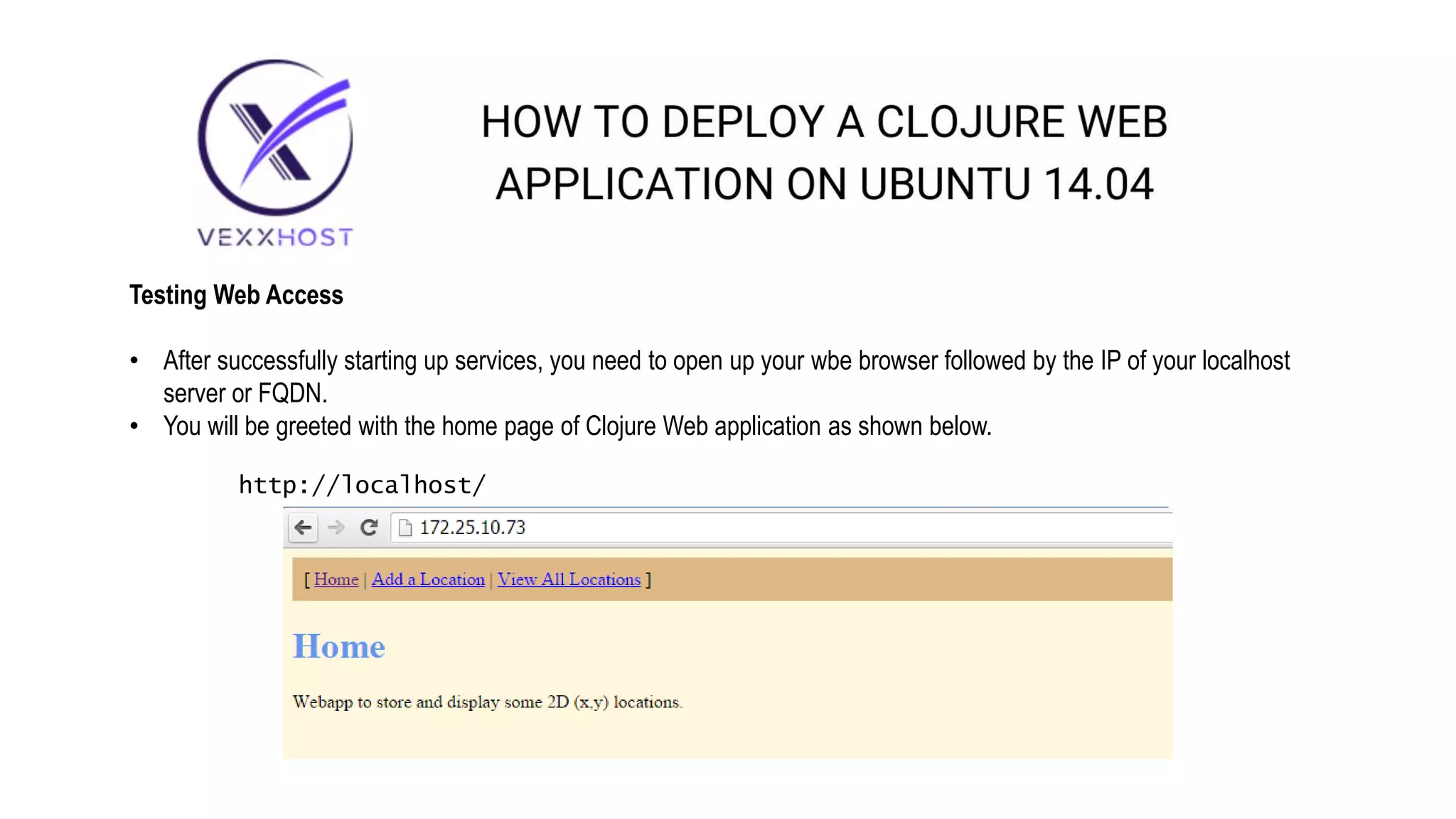The image size is (1456, 819).
Task: Open the Home link in the navigation bar
Action: pos(336,579)
